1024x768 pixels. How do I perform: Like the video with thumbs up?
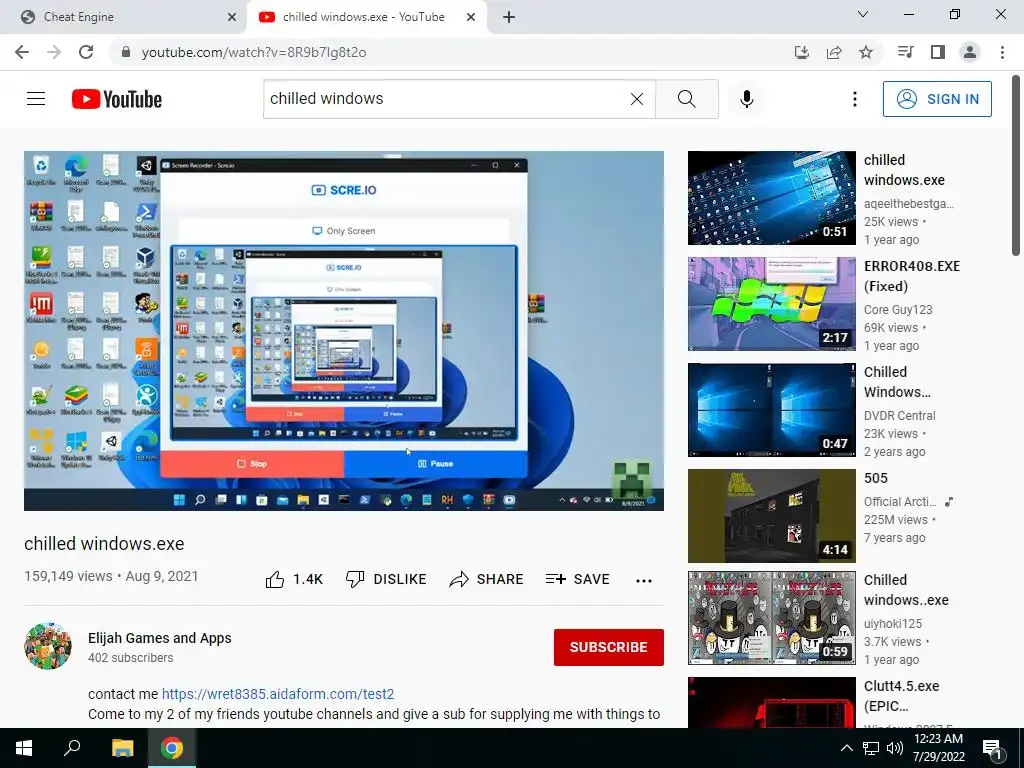click(x=294, y=579)
